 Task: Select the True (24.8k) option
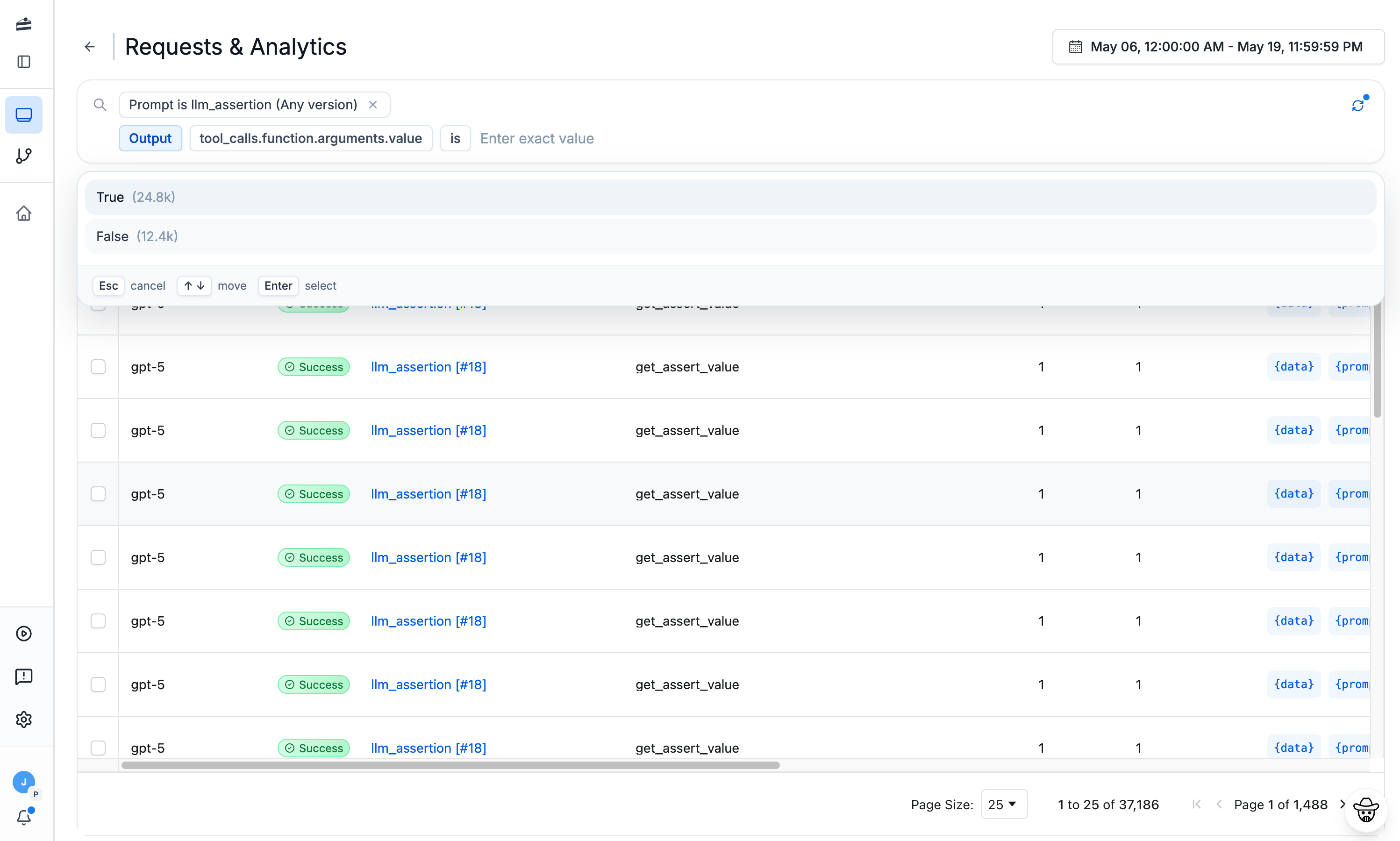click(730, 197)
